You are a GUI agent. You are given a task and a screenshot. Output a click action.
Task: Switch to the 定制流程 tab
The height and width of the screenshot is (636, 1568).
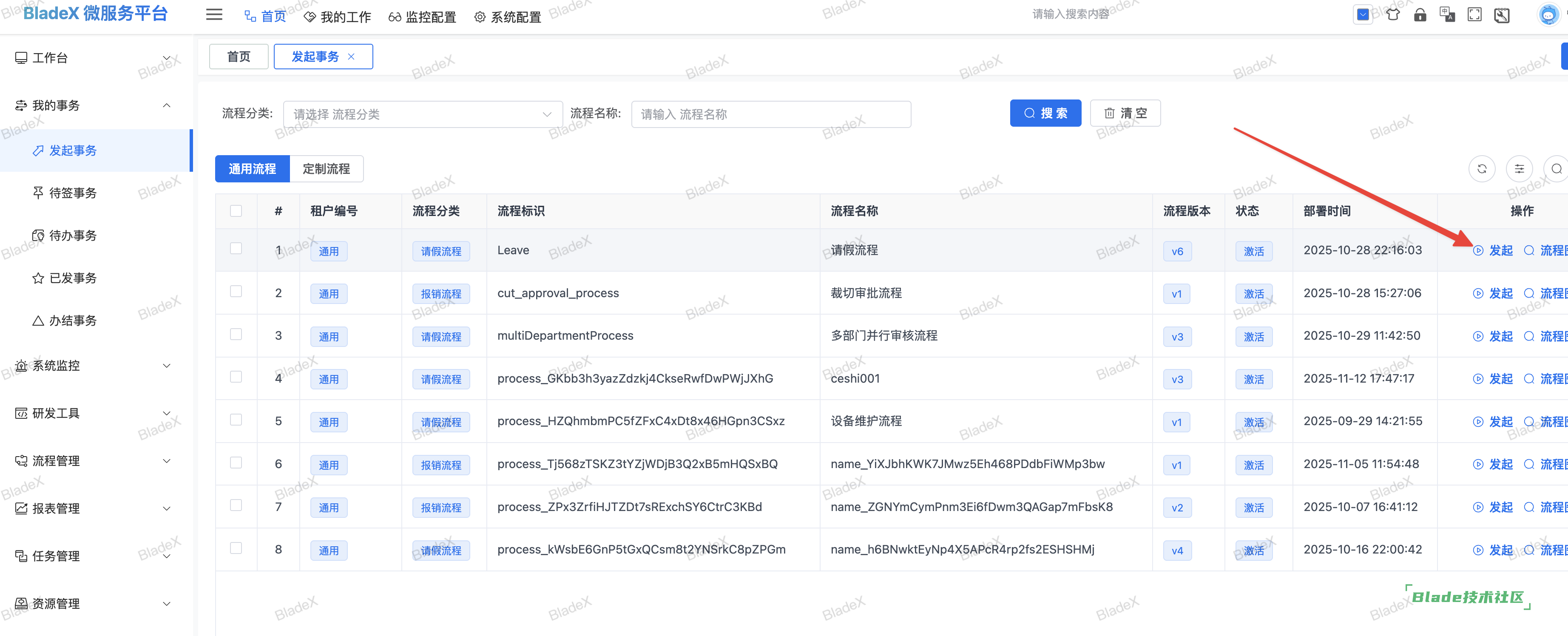(326, 169)
